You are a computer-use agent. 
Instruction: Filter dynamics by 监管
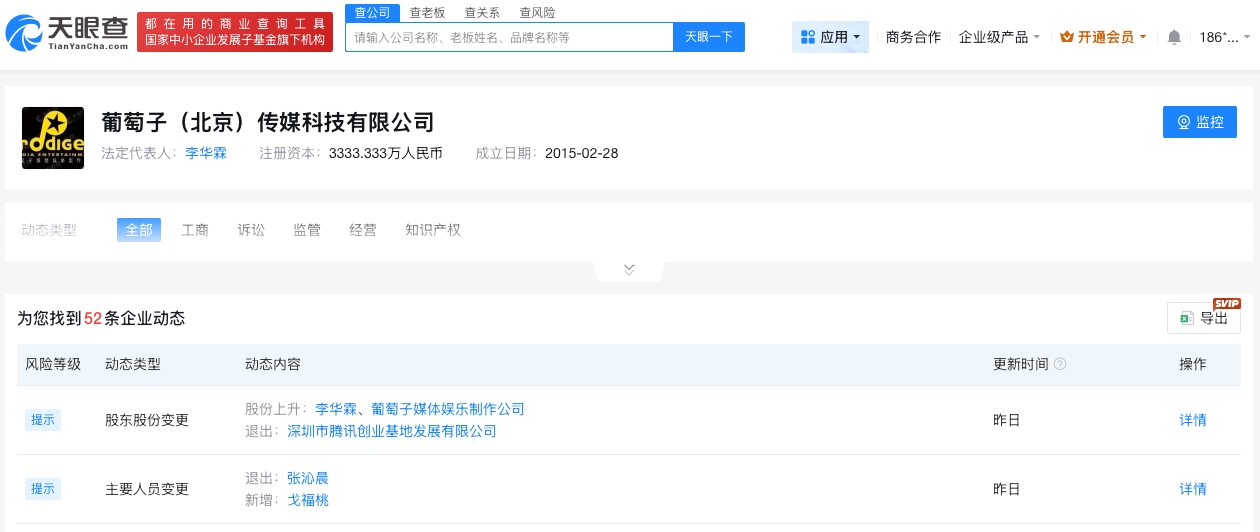[x=307, y=230]
